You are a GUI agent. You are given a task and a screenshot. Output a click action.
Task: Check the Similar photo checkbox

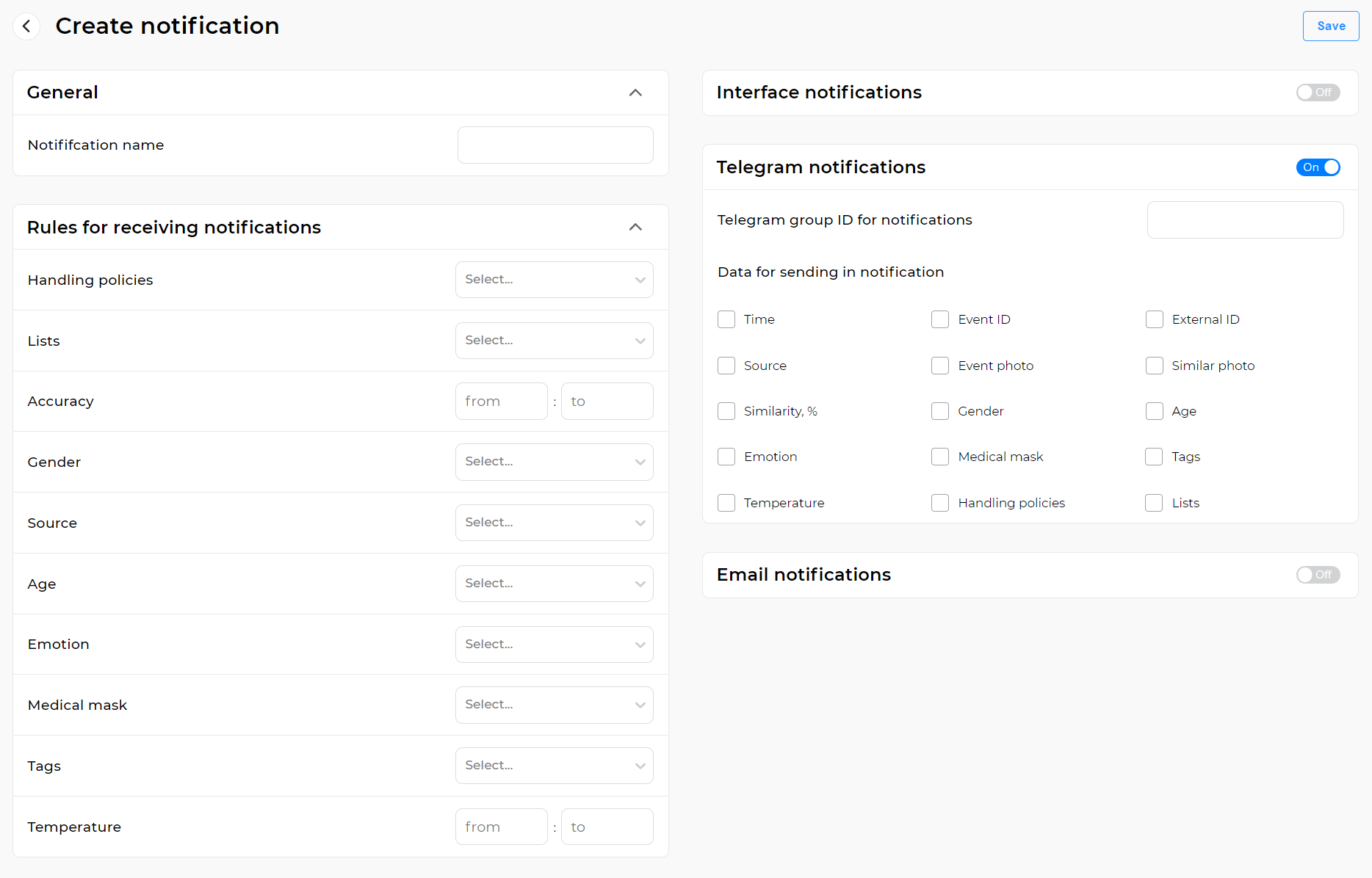click(x=1154, y=365)
